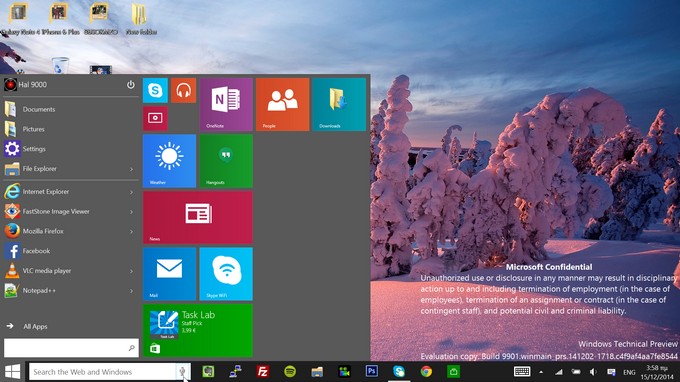Screen dimensions: 680x382
Task: Expand Internet Explorer jump list arrow
Action: (x=131, y=192)
